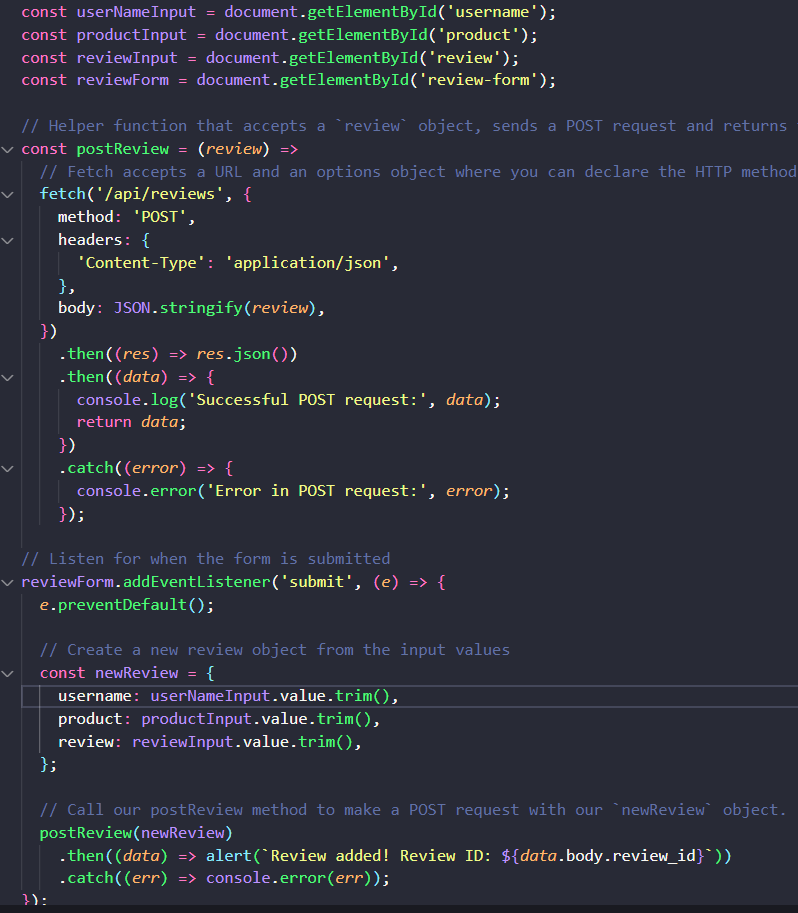Click the 'POST' method string
Image resolution: width=798 pixels, height=913 pixels.
click(x=160, y=217)
